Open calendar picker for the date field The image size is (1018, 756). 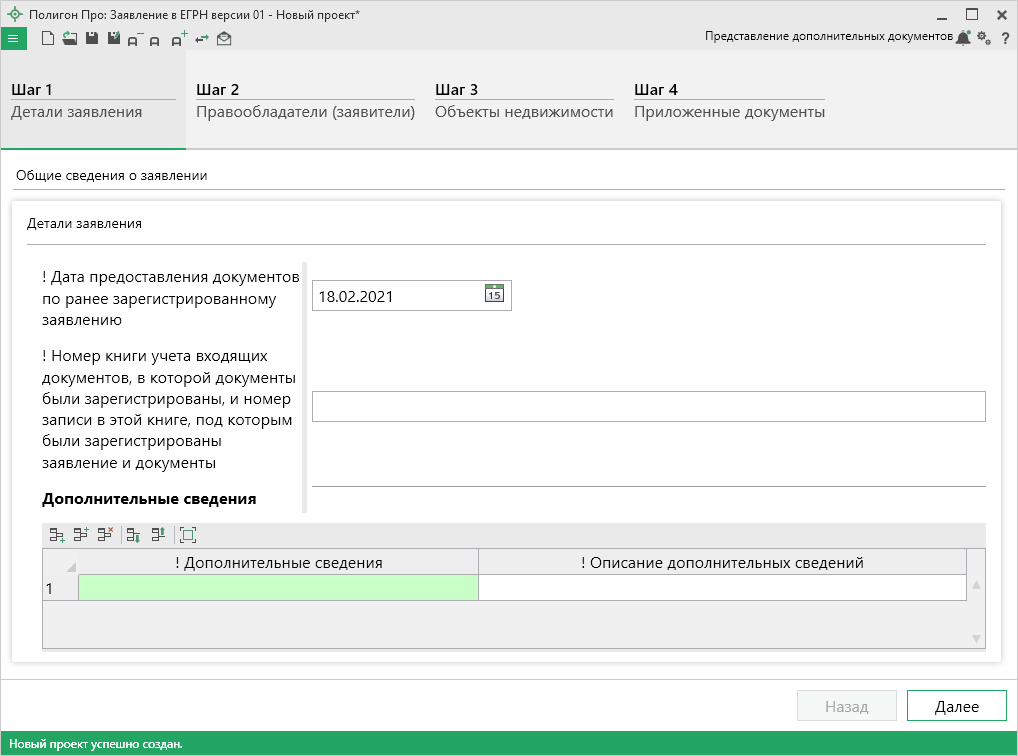coord(494,294)
